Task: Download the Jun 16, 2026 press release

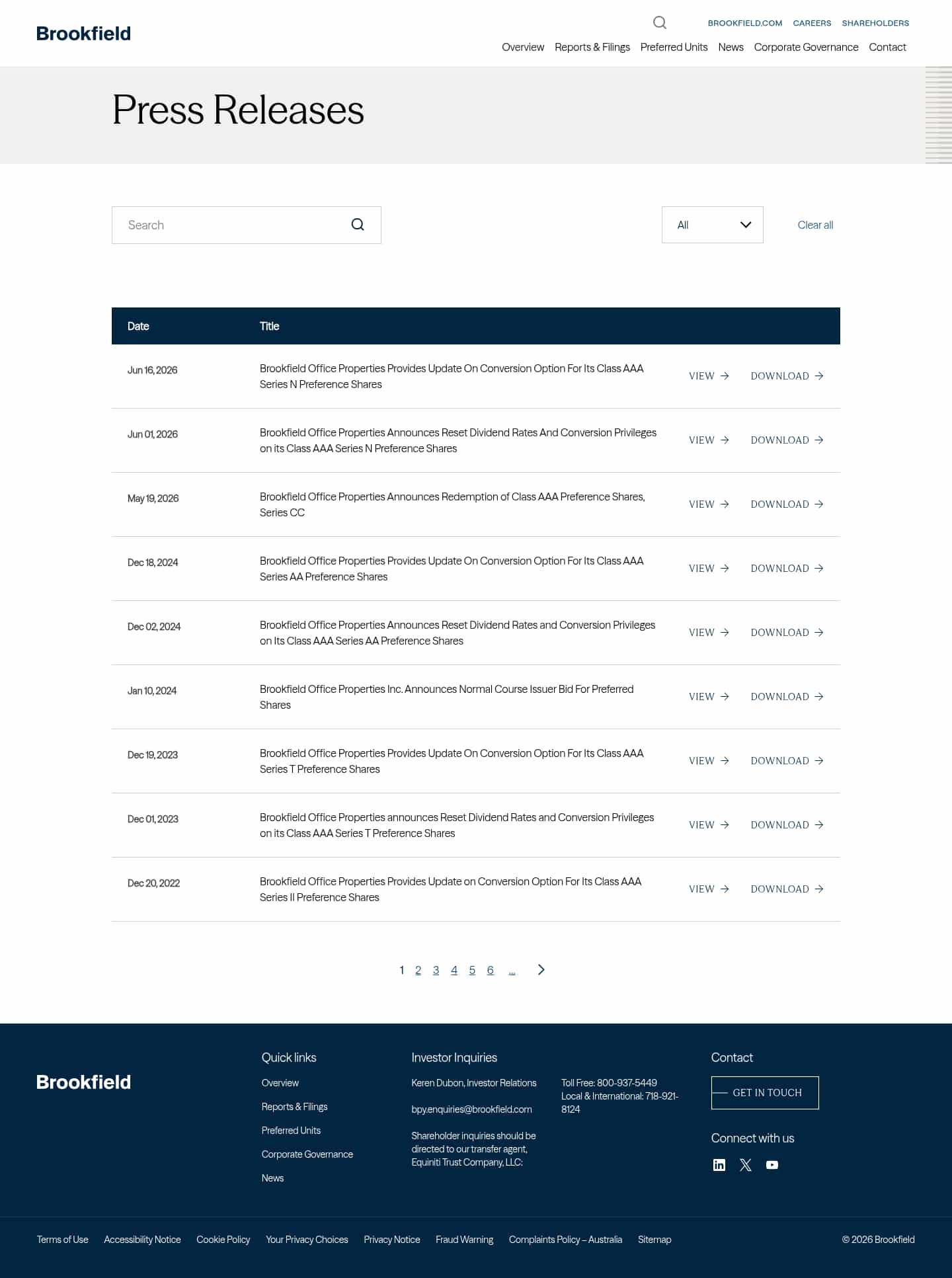Action: [x=787, y=376]
